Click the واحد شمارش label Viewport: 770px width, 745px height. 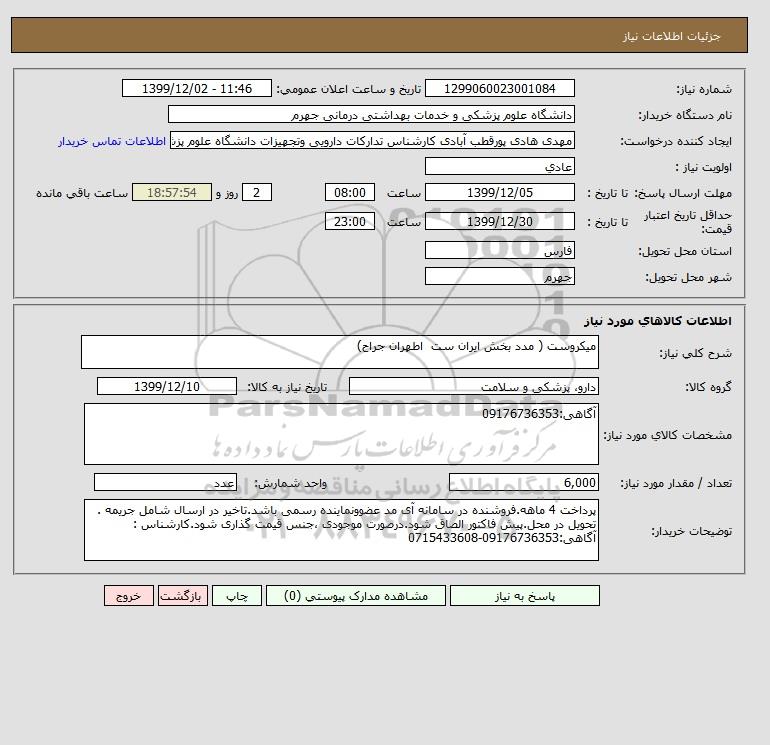pos(290,483)
